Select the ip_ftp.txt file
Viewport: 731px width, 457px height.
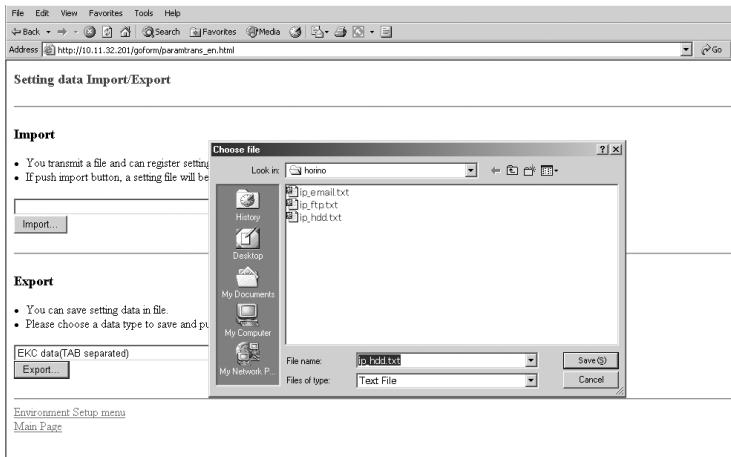[x=312, y=204]
